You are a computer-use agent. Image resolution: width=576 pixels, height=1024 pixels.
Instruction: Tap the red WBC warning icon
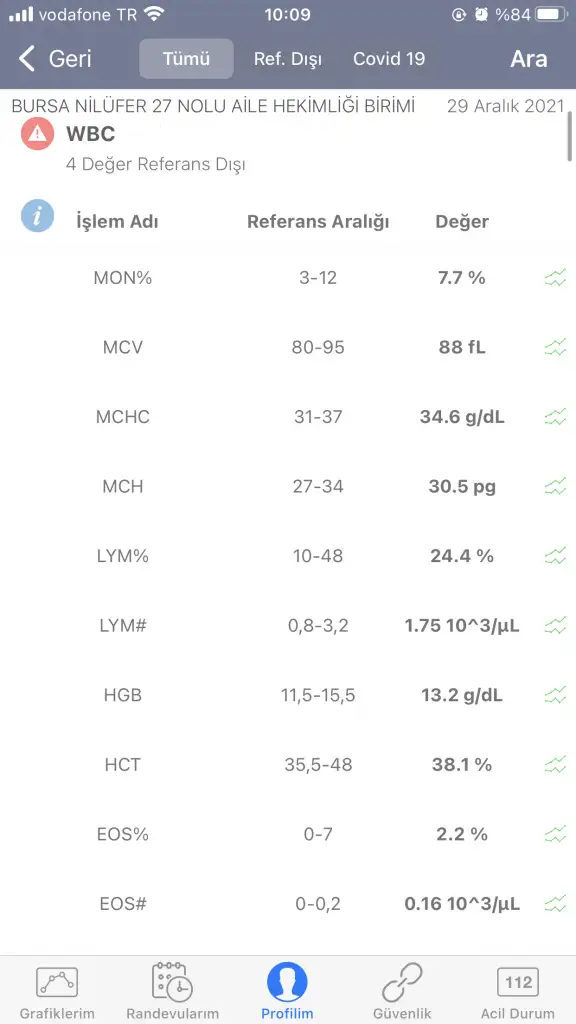click(x=37, y=134)
